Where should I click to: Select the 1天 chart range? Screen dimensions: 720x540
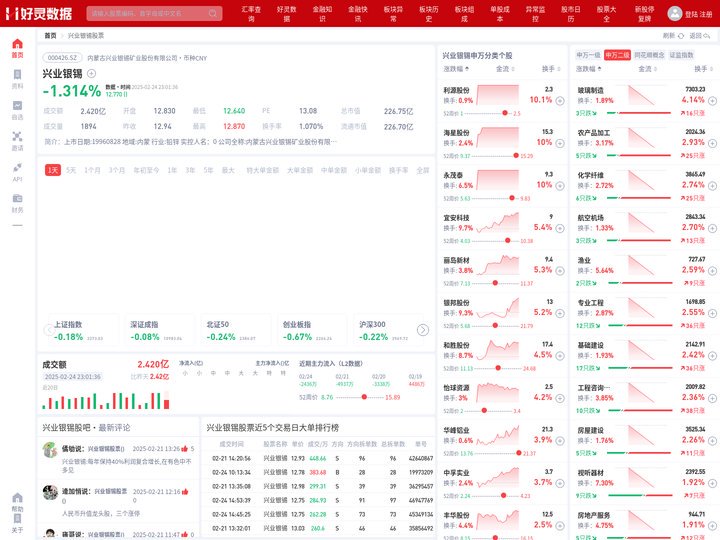(53, 170)
